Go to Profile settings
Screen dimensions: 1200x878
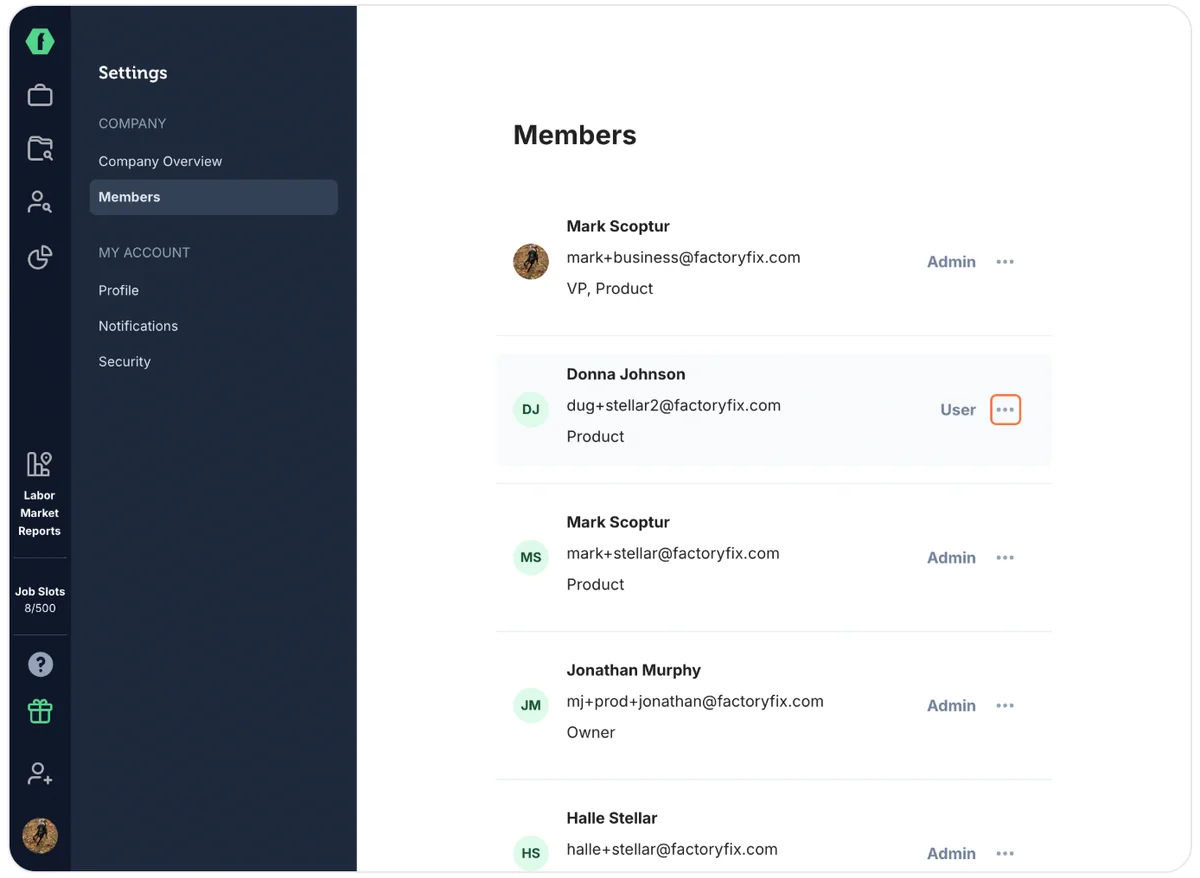[118, 290]
